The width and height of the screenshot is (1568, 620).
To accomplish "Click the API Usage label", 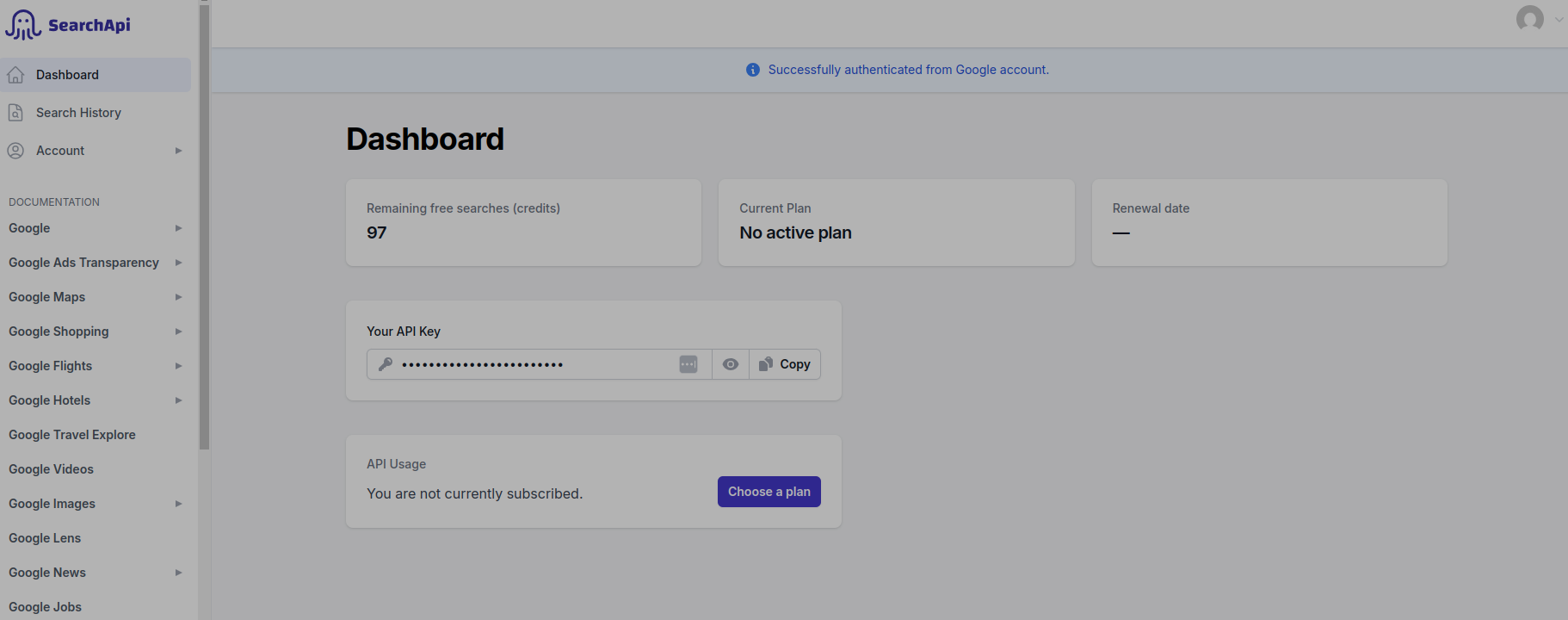I will (396, 464).
